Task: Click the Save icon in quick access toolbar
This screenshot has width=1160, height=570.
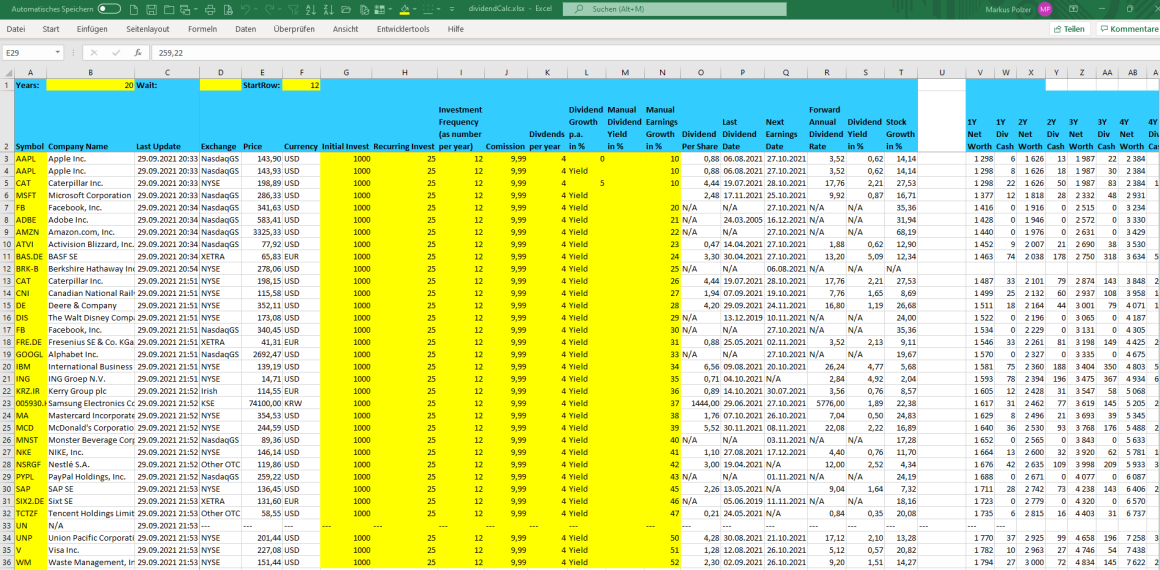Action: pyautogui.click(x=151, y=9)
